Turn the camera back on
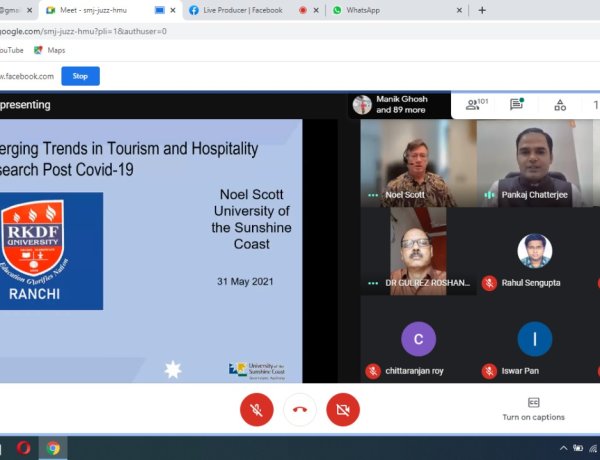Screen dimensions: 600x460 click(343, 409)
